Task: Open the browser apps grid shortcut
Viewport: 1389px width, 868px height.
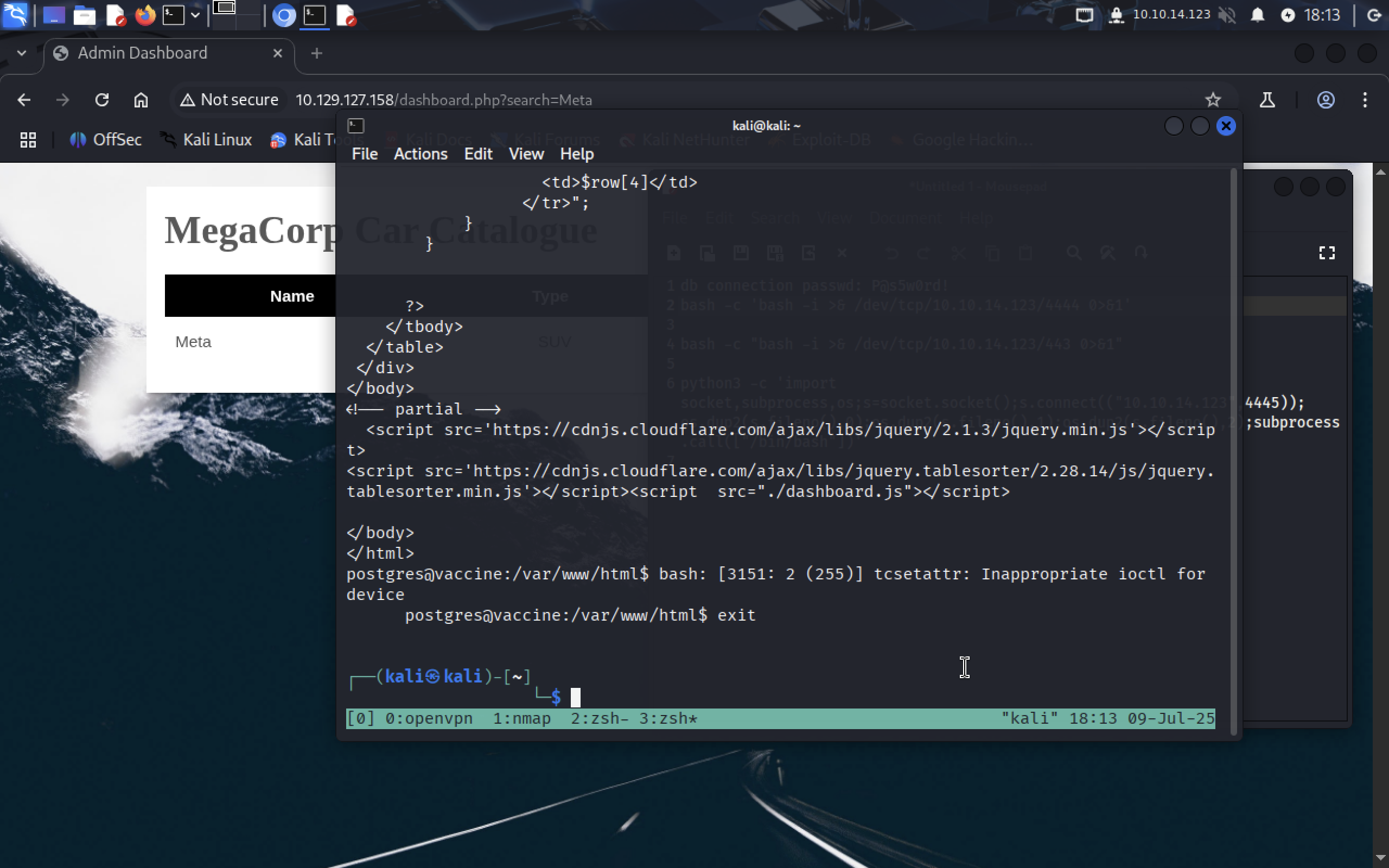Action: 28,139
